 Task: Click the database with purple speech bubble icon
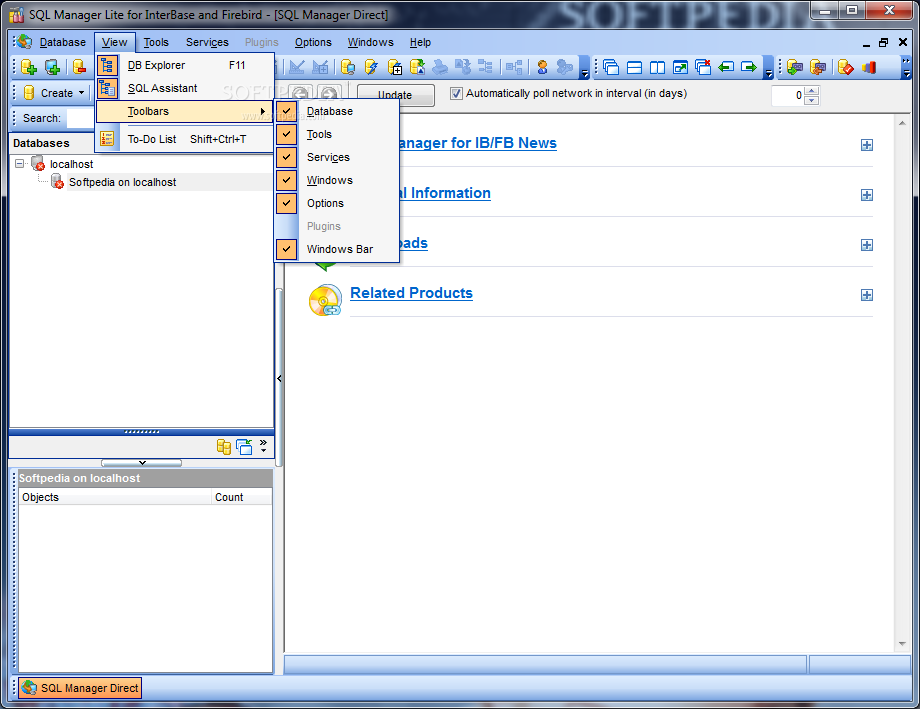coord(794,67)
